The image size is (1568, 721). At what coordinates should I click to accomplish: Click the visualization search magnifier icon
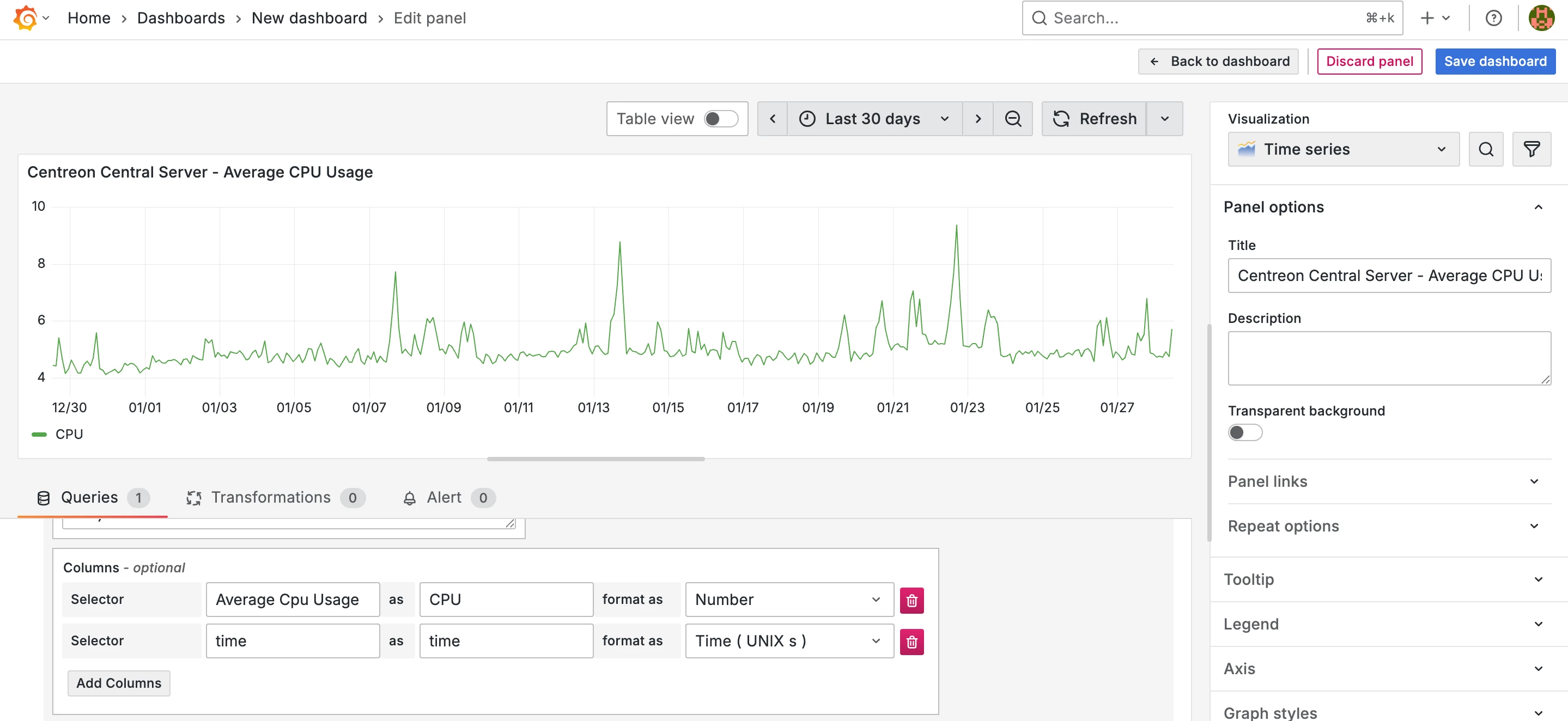pos(1485,149)
